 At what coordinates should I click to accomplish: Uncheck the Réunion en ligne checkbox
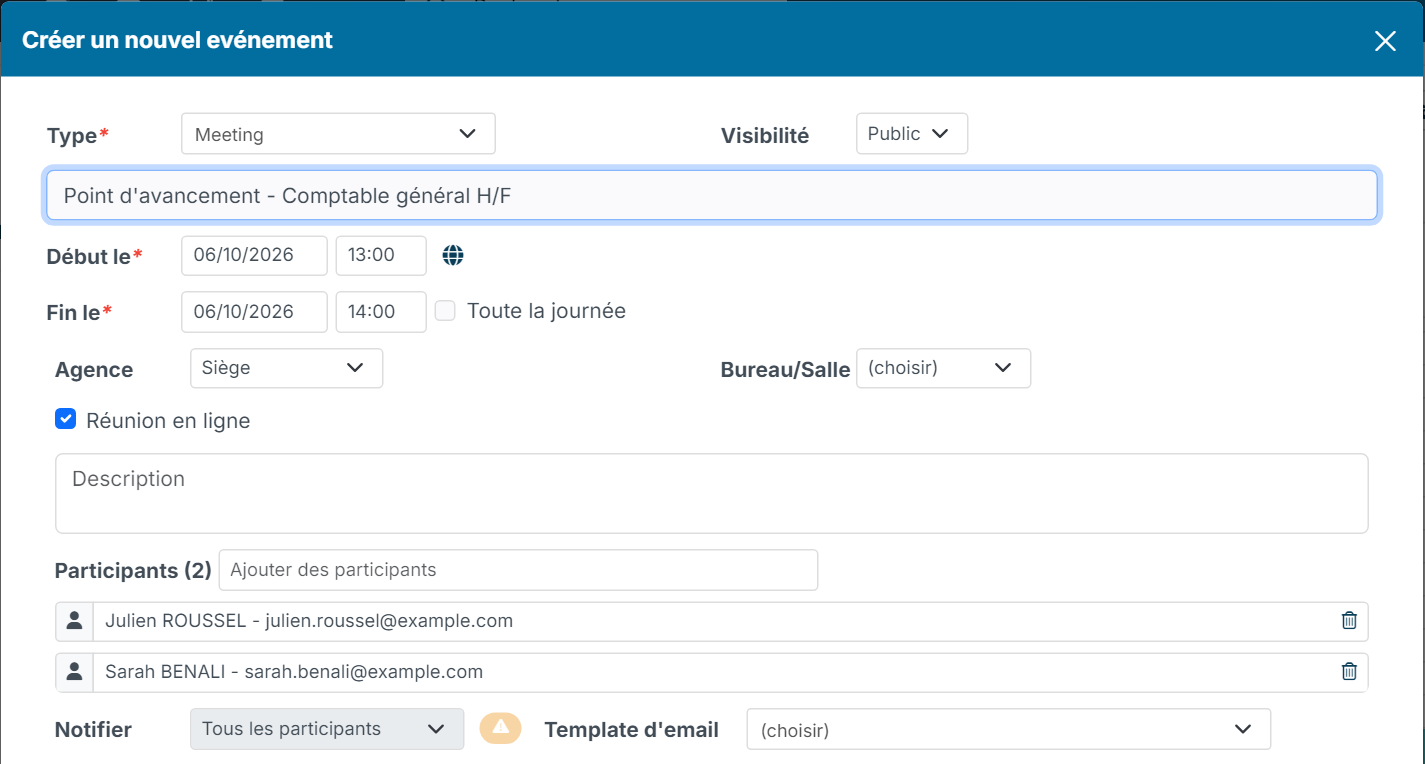point(66,420)
